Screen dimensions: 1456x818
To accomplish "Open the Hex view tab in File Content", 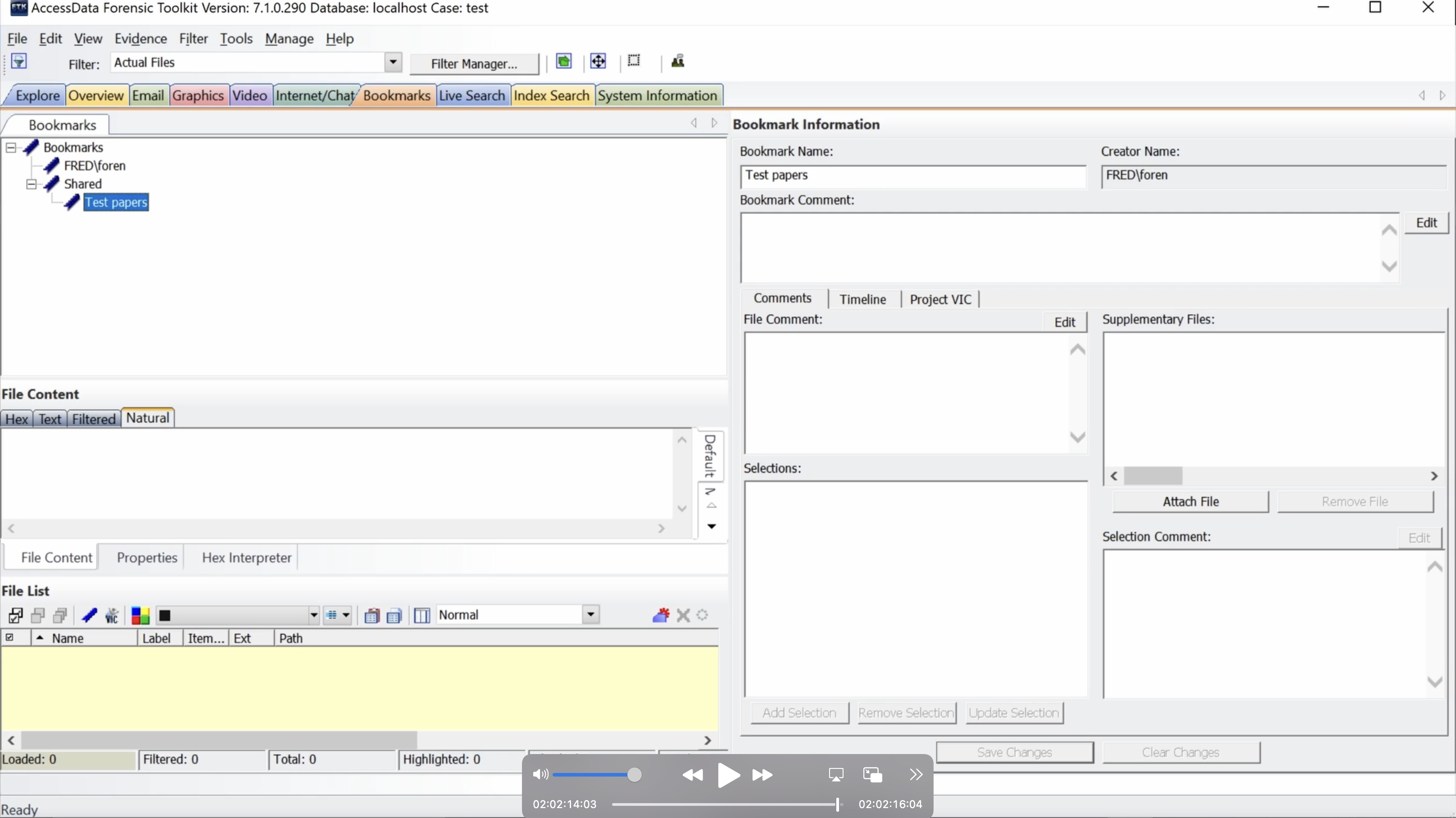I will tap(16, 419).
